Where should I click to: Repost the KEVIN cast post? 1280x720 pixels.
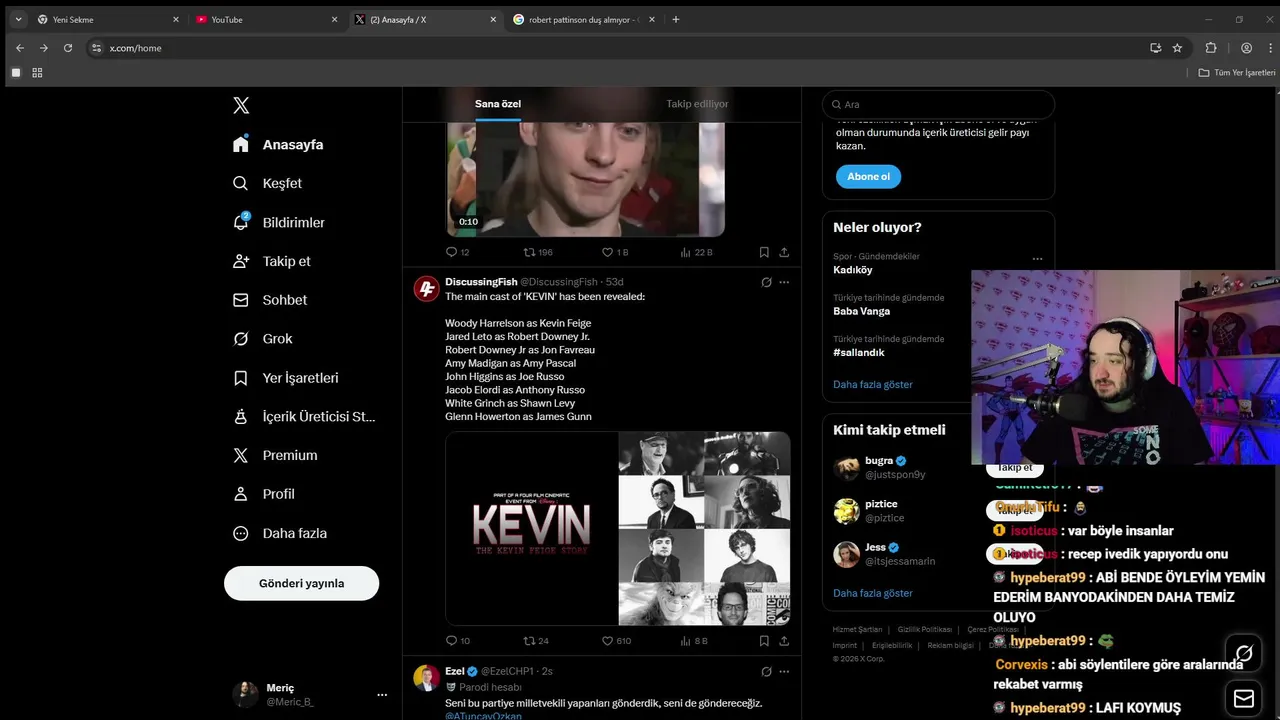click(x=536, y=640)
